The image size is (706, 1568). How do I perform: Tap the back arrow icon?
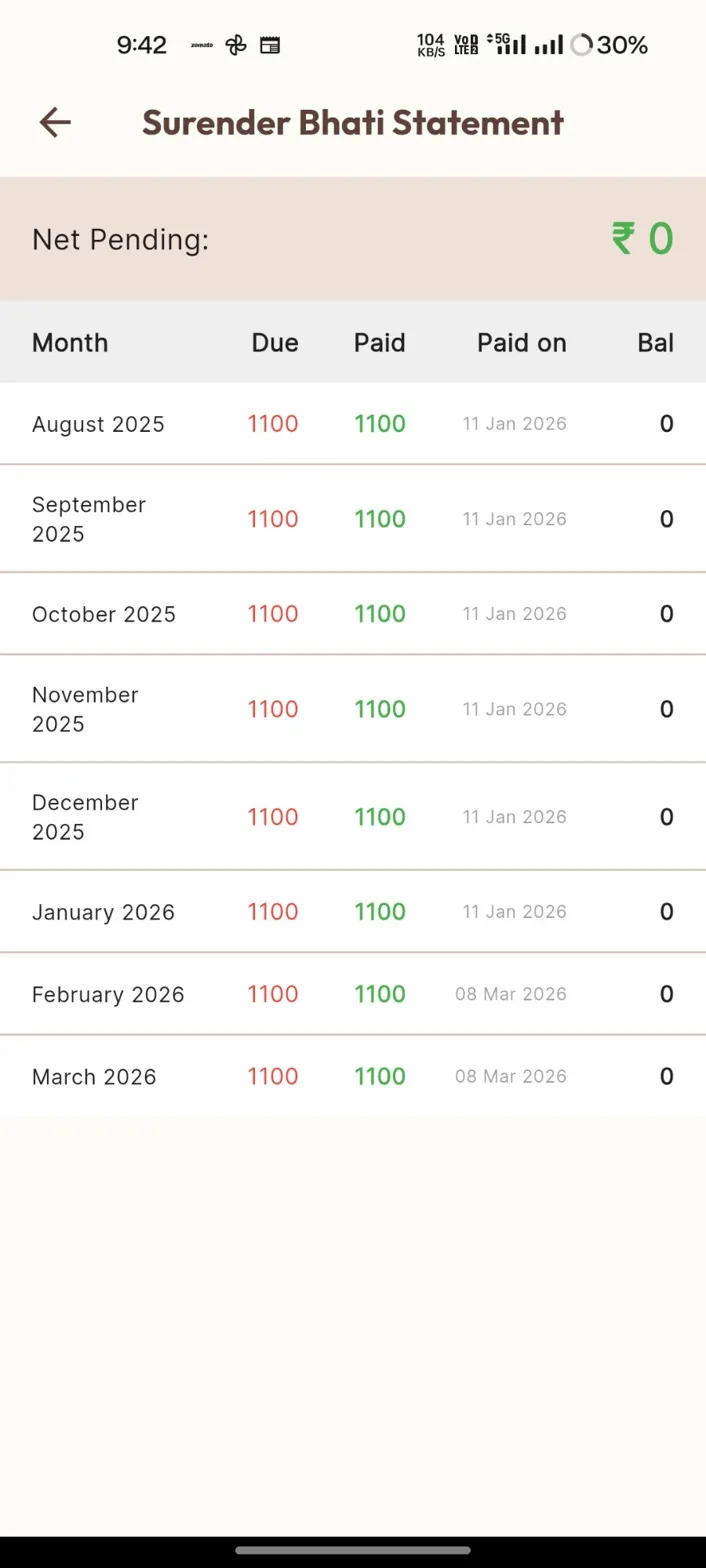(55, 123)
